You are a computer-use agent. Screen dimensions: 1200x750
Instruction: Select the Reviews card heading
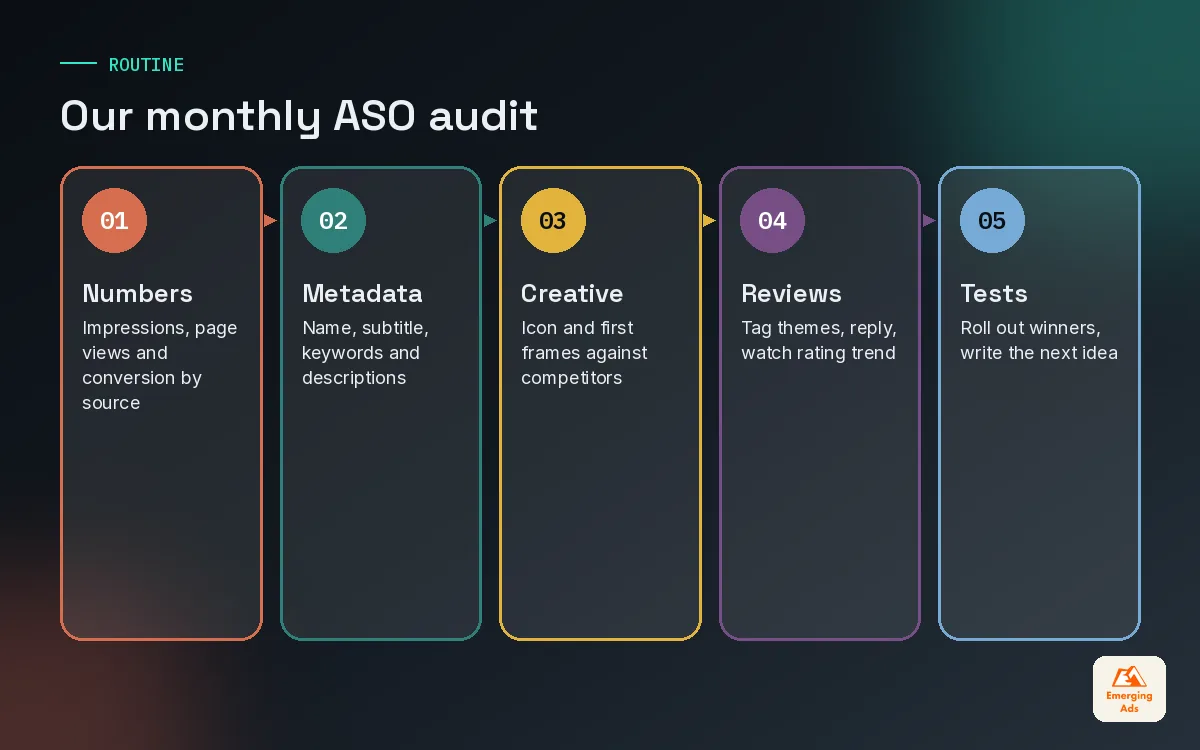791,293
